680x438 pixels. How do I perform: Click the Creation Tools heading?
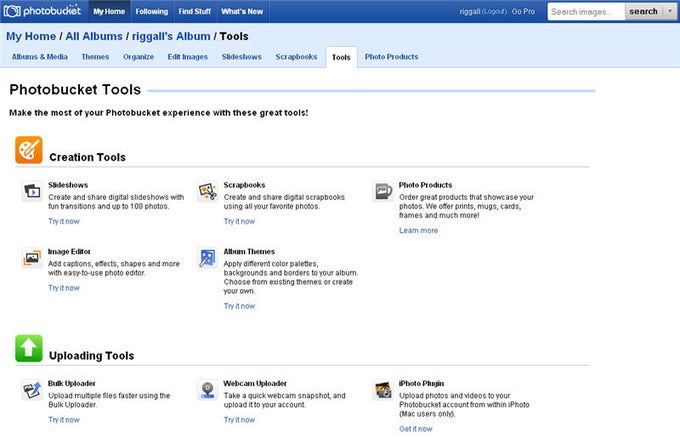click(88, 157)
